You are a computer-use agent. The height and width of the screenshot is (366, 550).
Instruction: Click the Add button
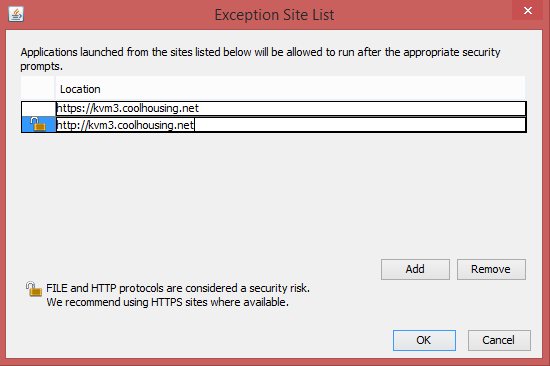click(x=415, y=269)
